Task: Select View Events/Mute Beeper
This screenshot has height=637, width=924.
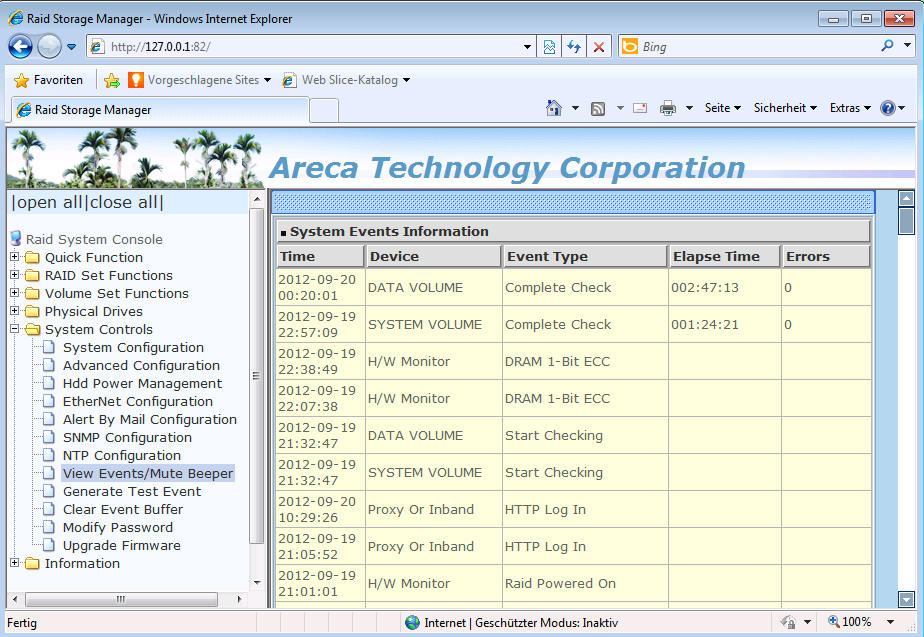Action: pos(148,473)
